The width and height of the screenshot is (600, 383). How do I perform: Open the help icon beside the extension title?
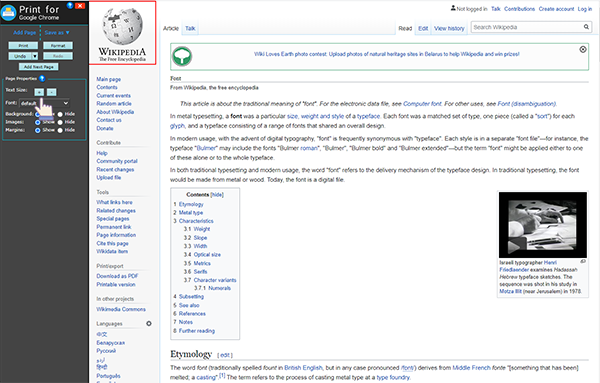coord(70,5)
